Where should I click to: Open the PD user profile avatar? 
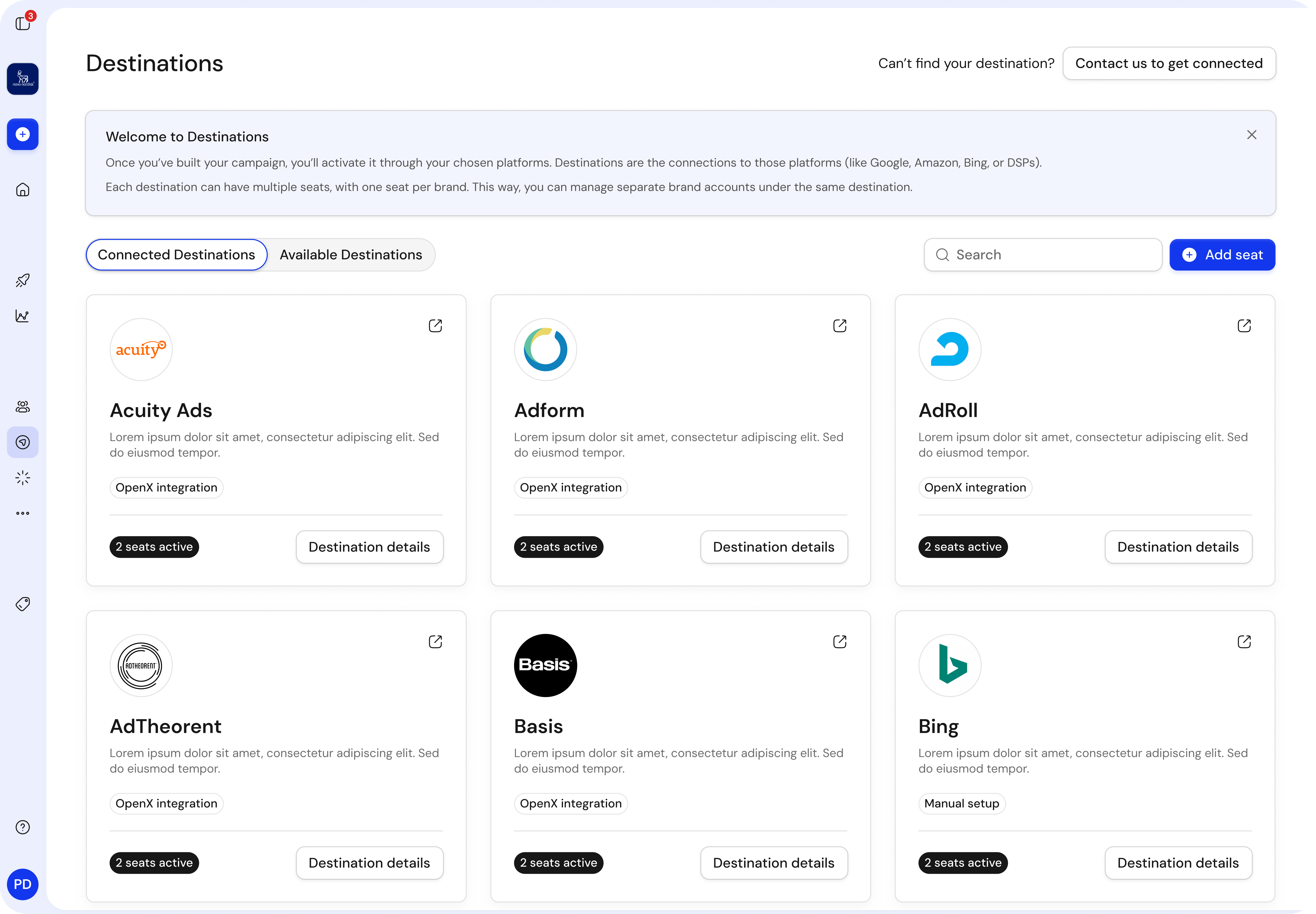pyautogui.click(x=23, y=884)
